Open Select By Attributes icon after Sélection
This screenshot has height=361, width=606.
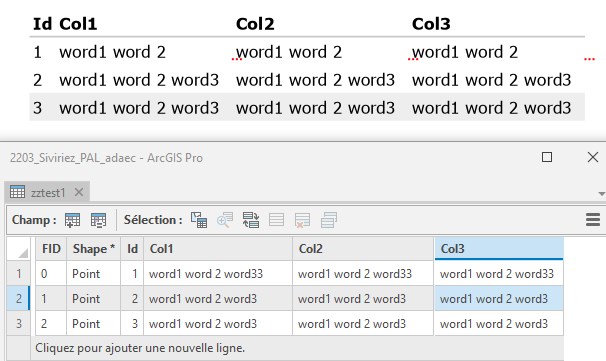(199, 220)
